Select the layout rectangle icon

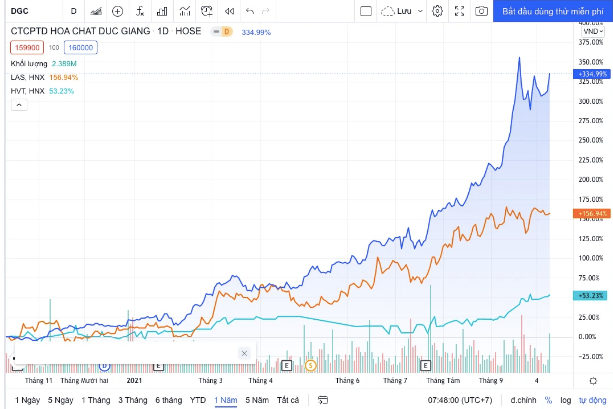coord(364,11)
